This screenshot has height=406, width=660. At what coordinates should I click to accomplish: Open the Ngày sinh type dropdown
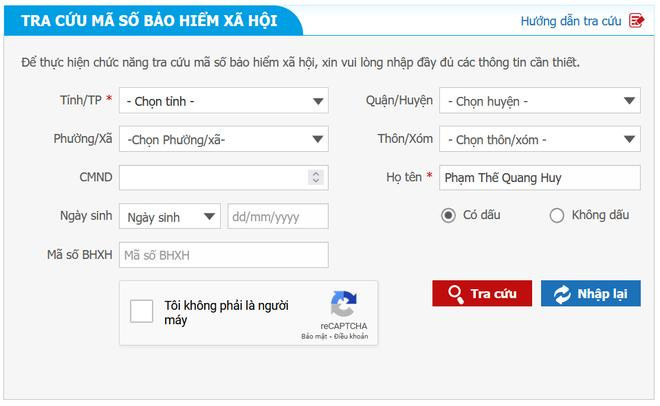(x=169, y=216)
